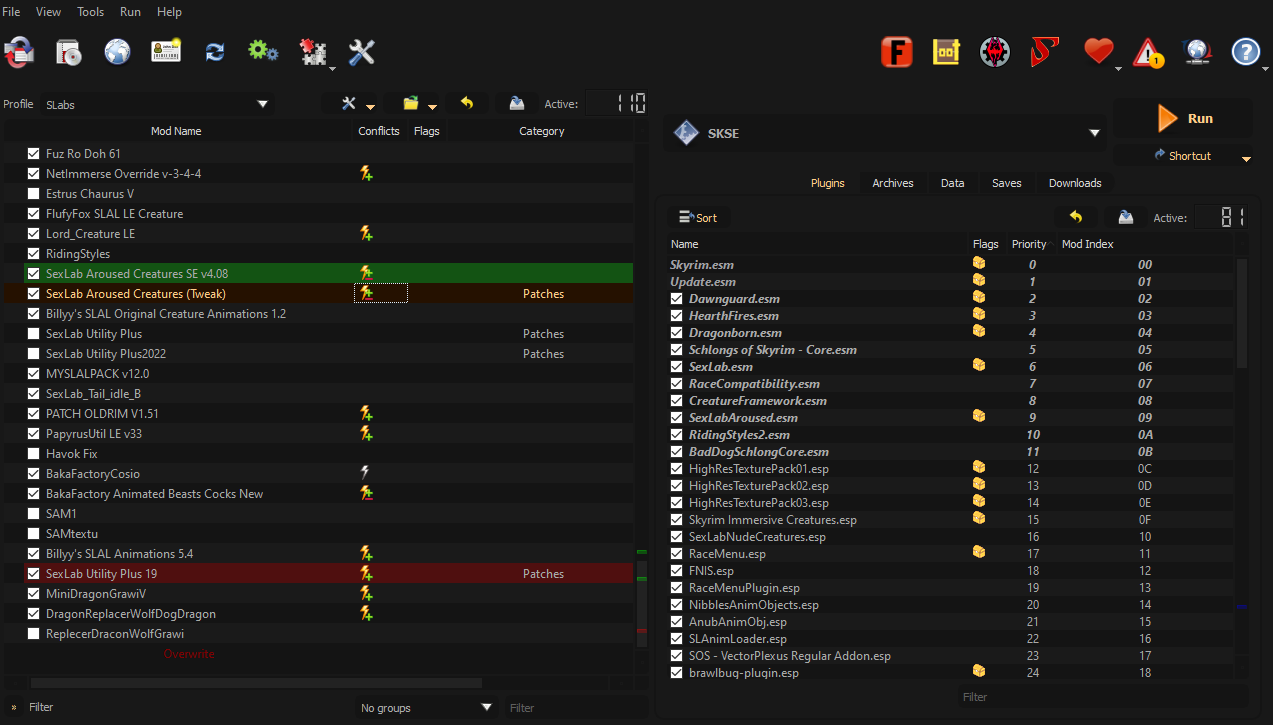Launch the red round creature shortcut icon

(x=995, y=52)
